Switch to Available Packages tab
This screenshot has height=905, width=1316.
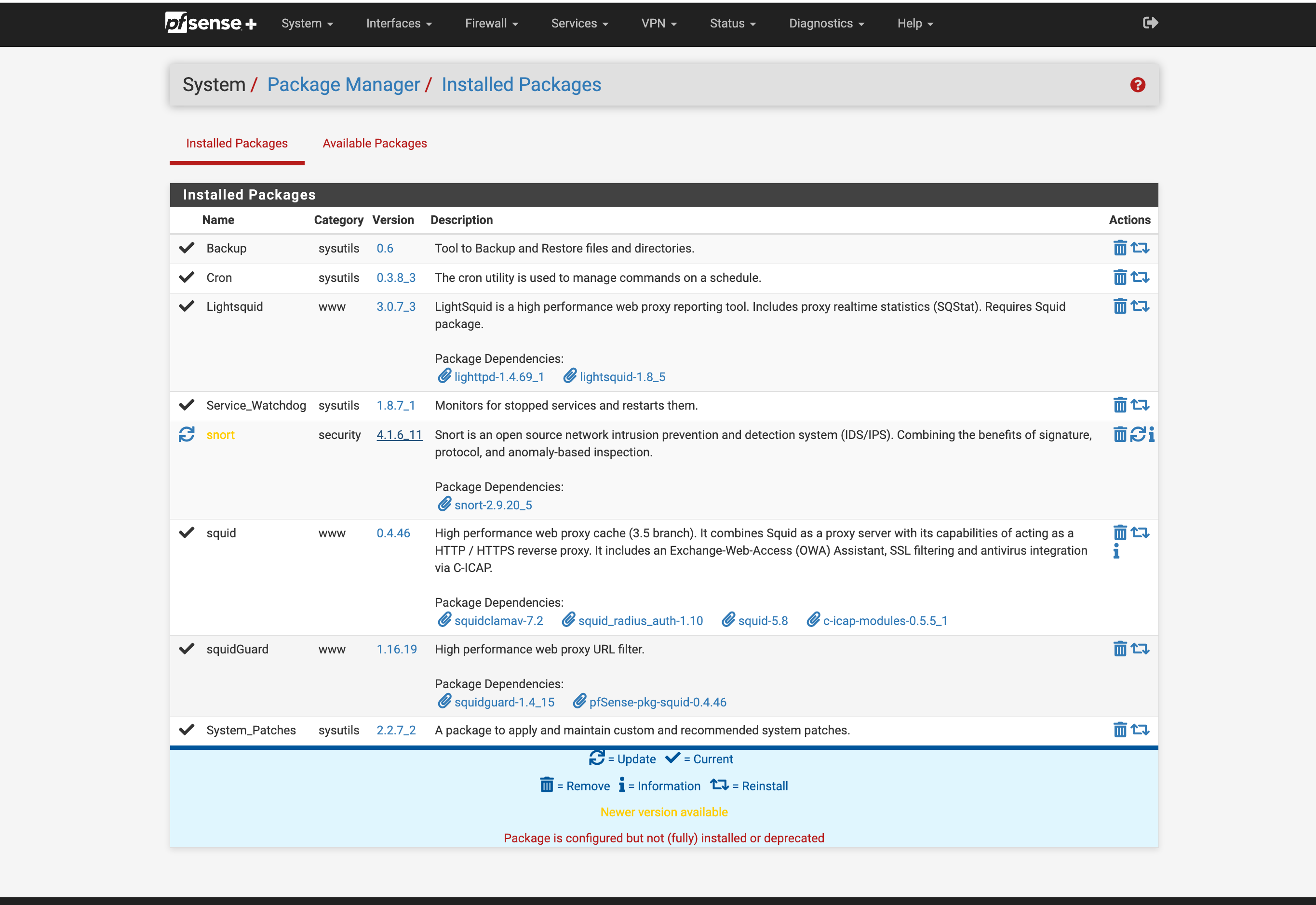click(375, 144)
